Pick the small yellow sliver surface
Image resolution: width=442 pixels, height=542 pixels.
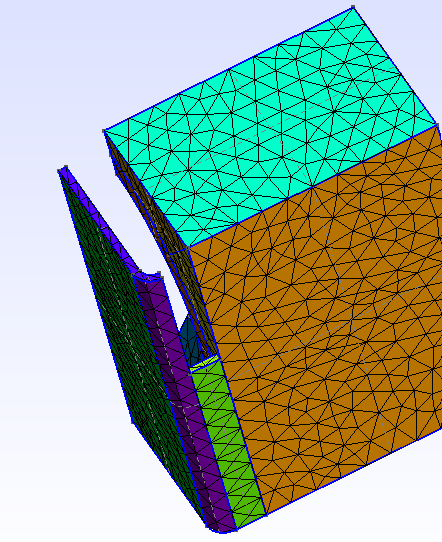(205, 364)
